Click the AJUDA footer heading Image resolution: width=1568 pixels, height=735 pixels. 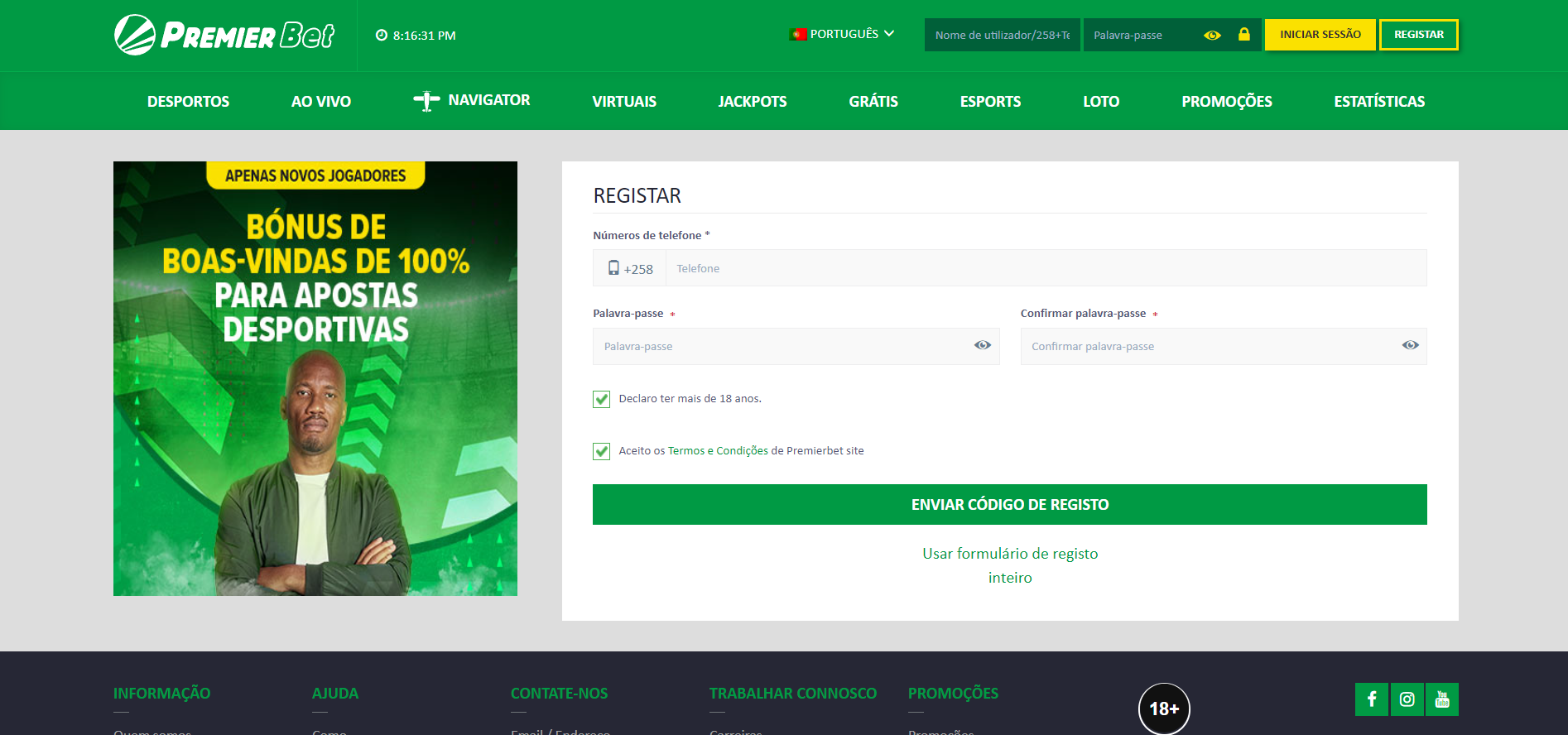click(335, 694)
